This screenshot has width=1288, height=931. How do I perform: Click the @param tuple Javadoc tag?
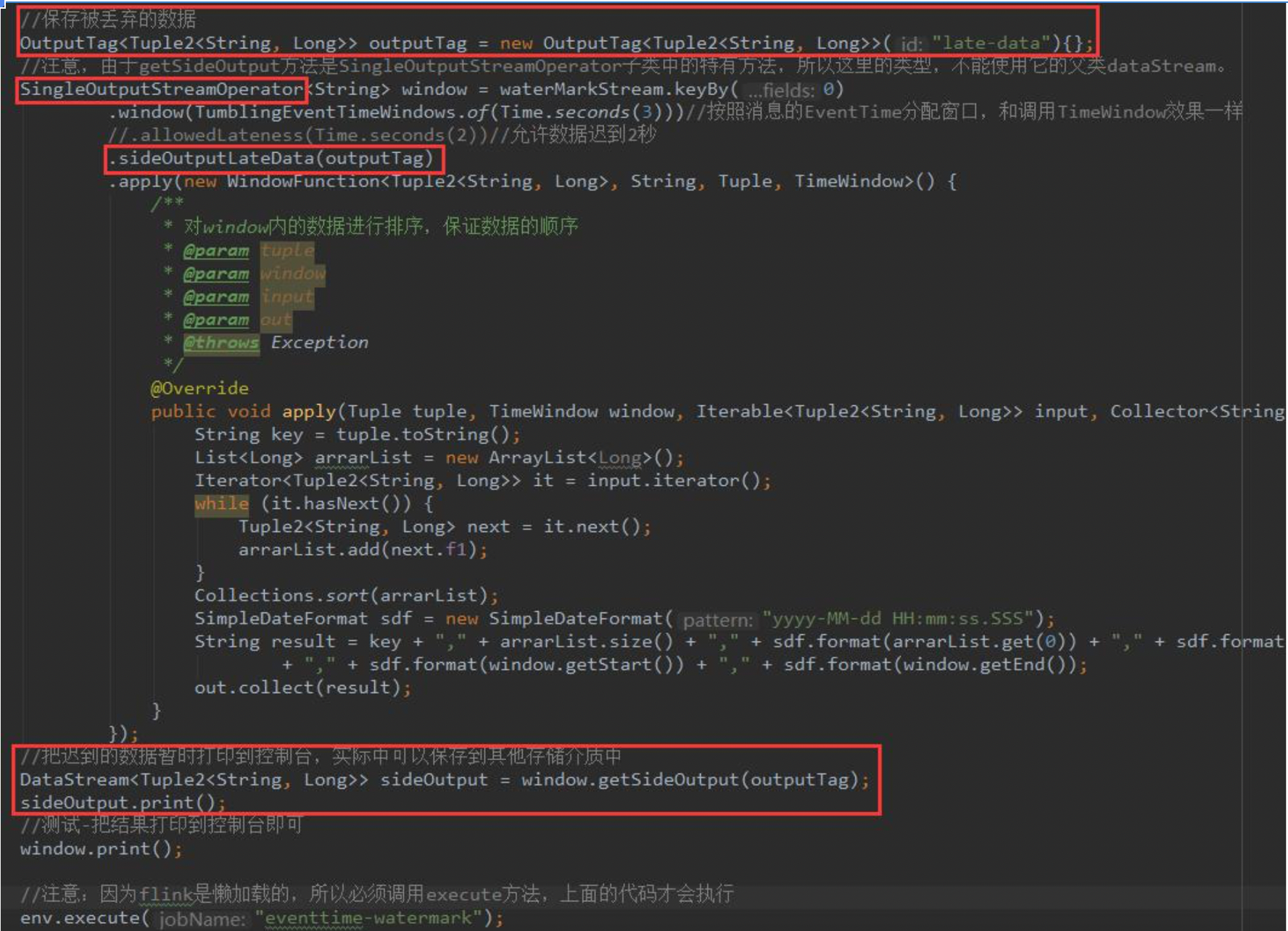[x=248, y=251]
